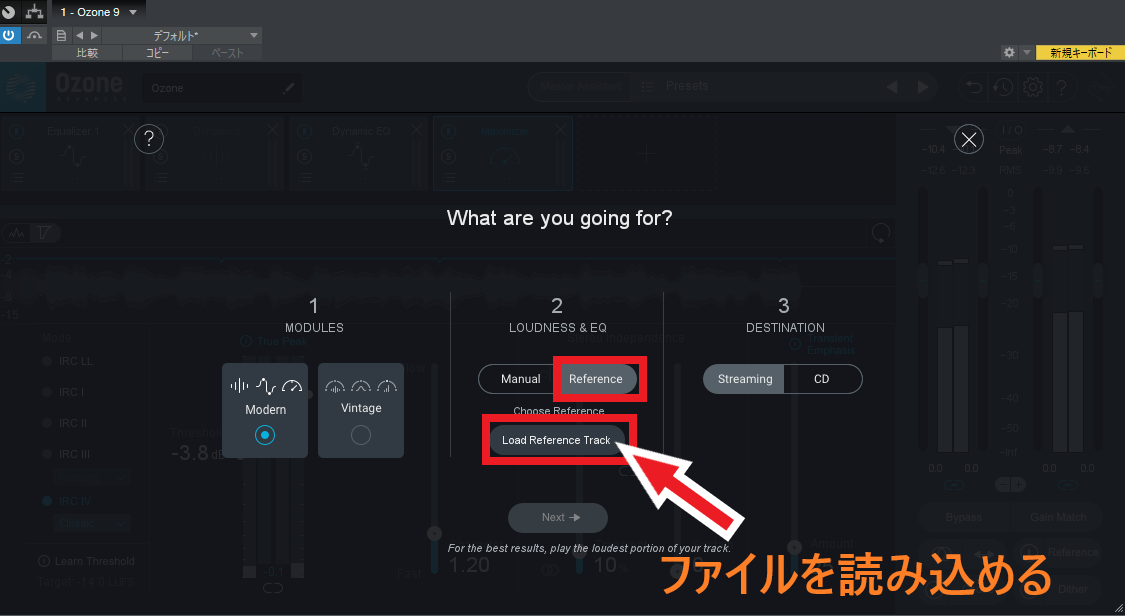Open the Ozone undo history clock icon

(x=1003, y=87)
